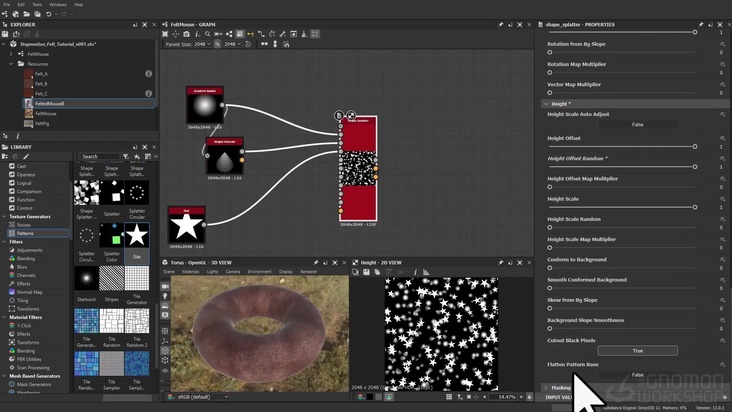Click the info 'i' icon in graph toolbar

coord(197,34)
